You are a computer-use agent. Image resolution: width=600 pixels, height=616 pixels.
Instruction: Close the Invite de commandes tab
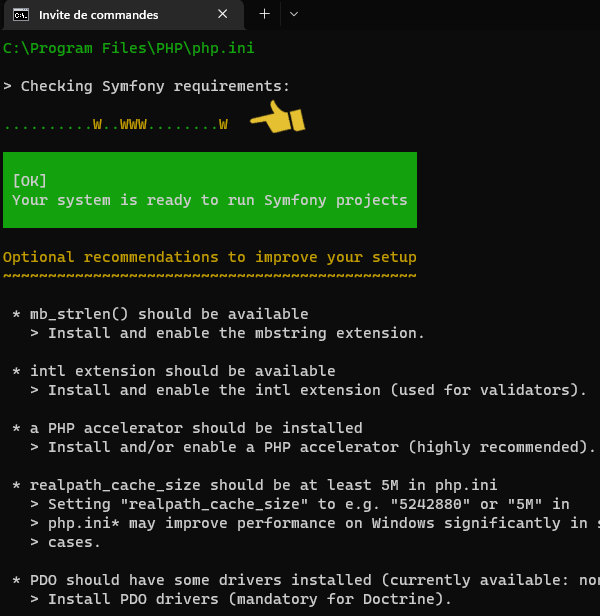click(x=222, y=14)
